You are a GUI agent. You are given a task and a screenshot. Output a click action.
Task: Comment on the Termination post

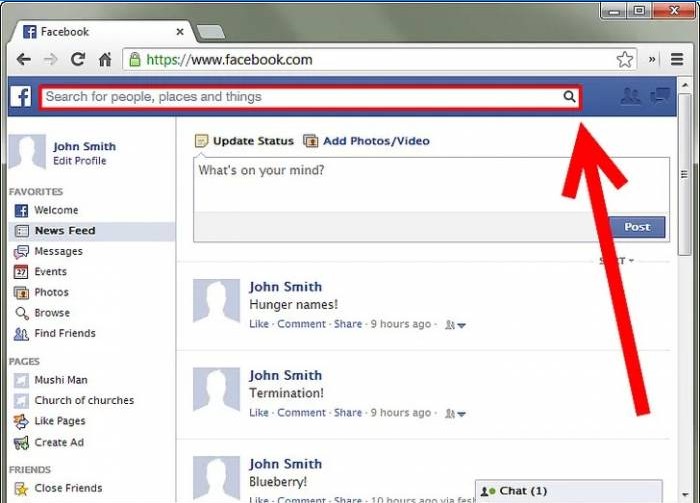(301, 413)
